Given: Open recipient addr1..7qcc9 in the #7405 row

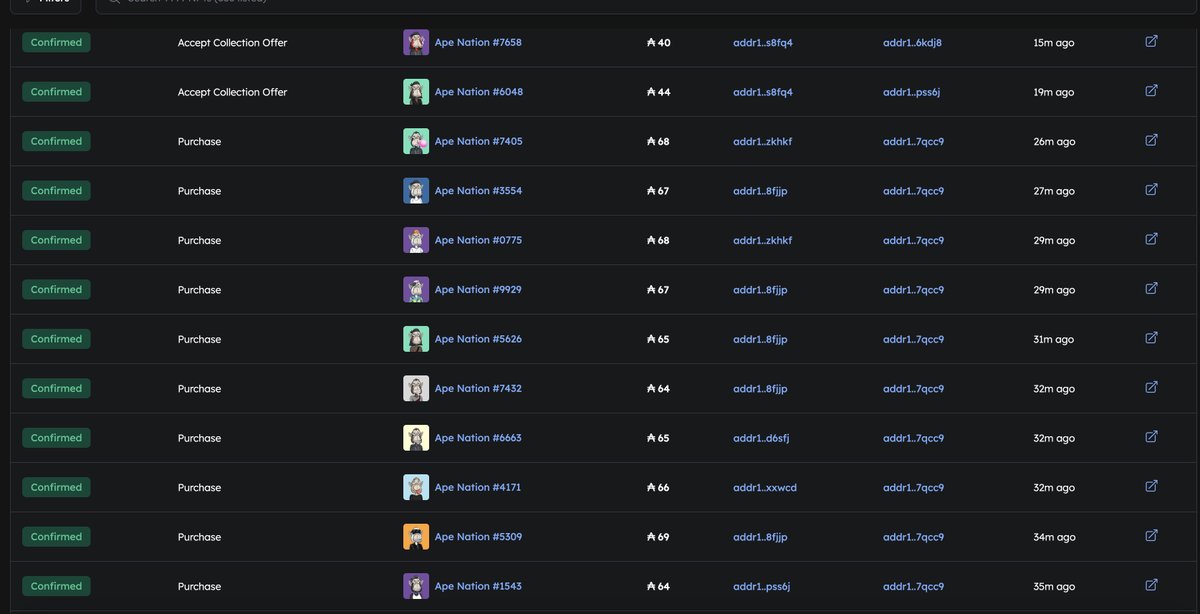Looking at the screenshot, I should pos(913,142).
